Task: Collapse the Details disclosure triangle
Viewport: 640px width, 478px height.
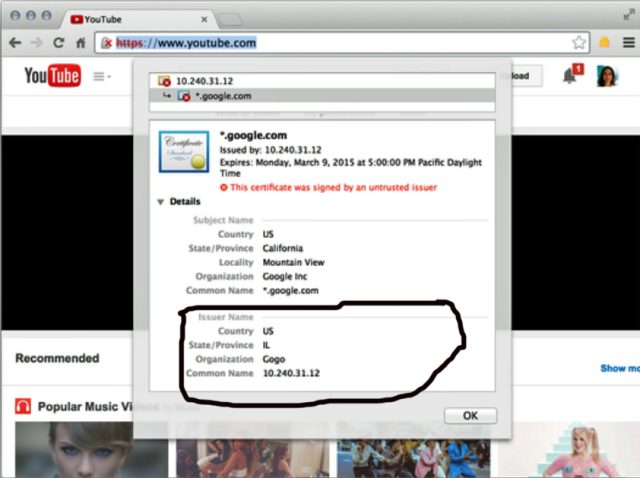Action: (161, 202)
